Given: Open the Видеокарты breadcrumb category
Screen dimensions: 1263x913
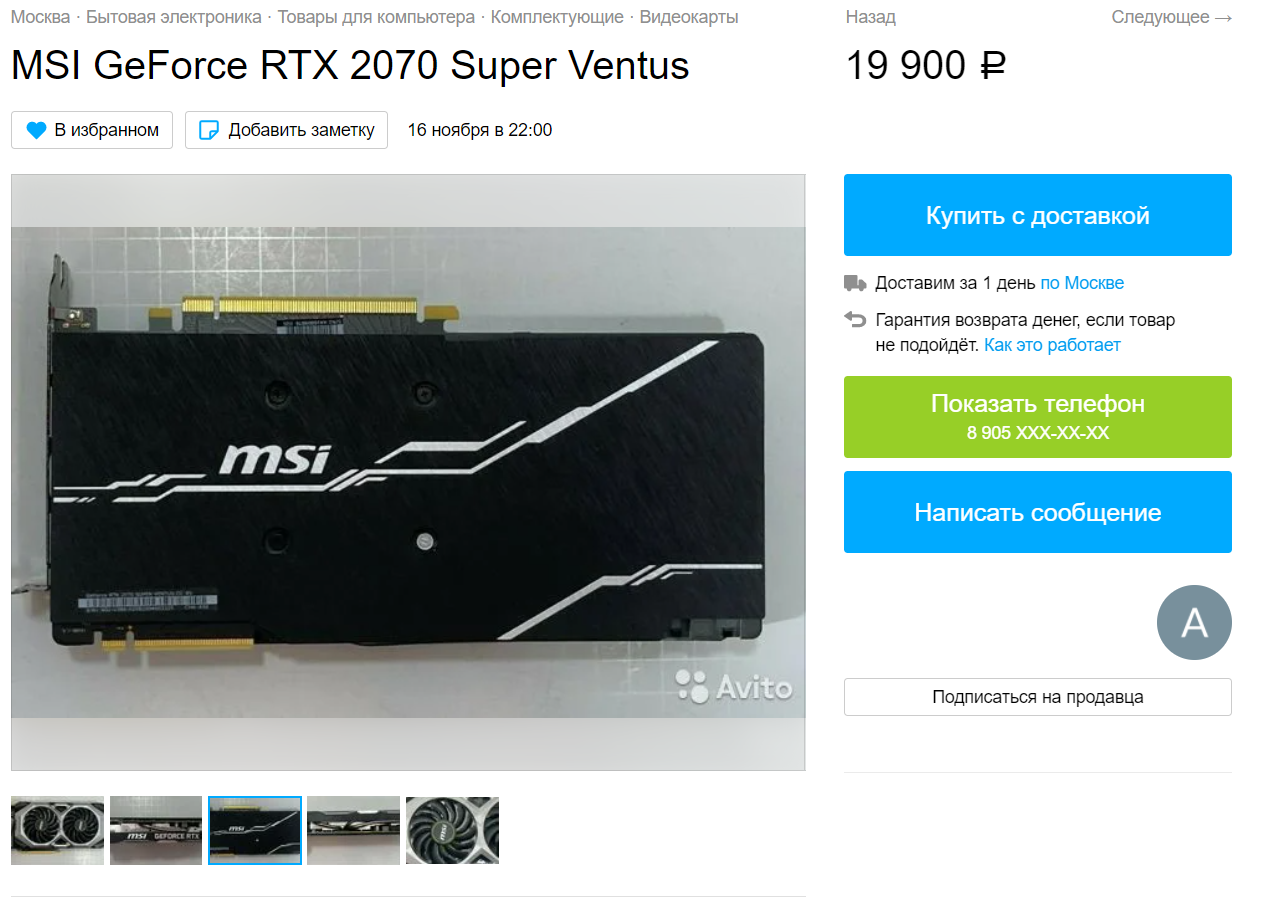Looking at the screenshot, I should [x=689, y=17].
